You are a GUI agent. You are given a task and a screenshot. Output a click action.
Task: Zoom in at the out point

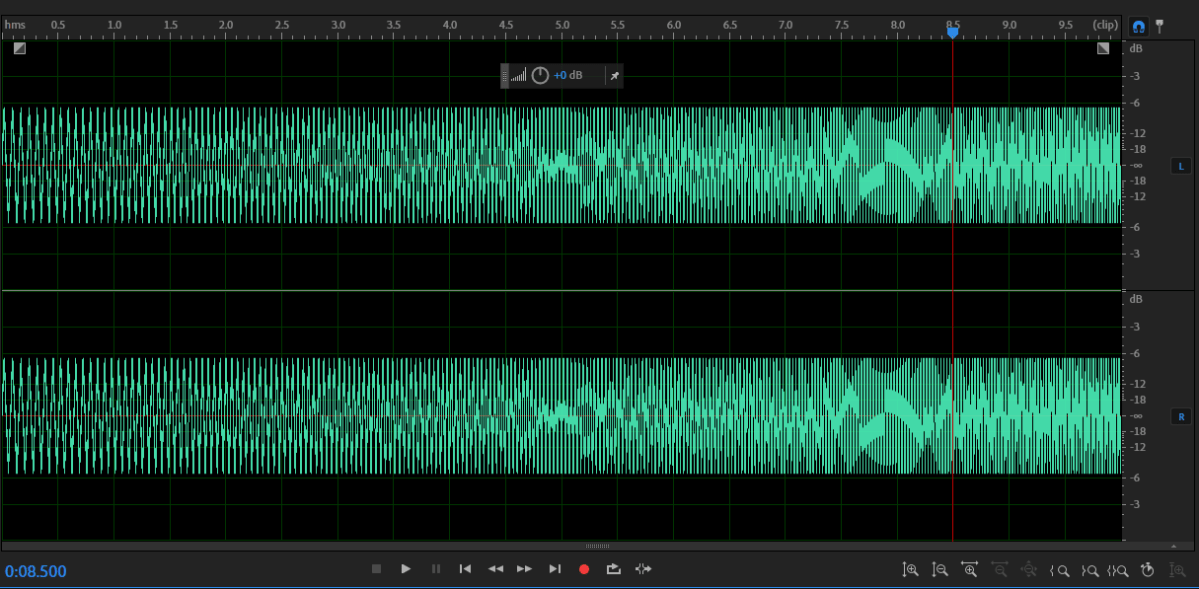click(x=1090, y=570)
